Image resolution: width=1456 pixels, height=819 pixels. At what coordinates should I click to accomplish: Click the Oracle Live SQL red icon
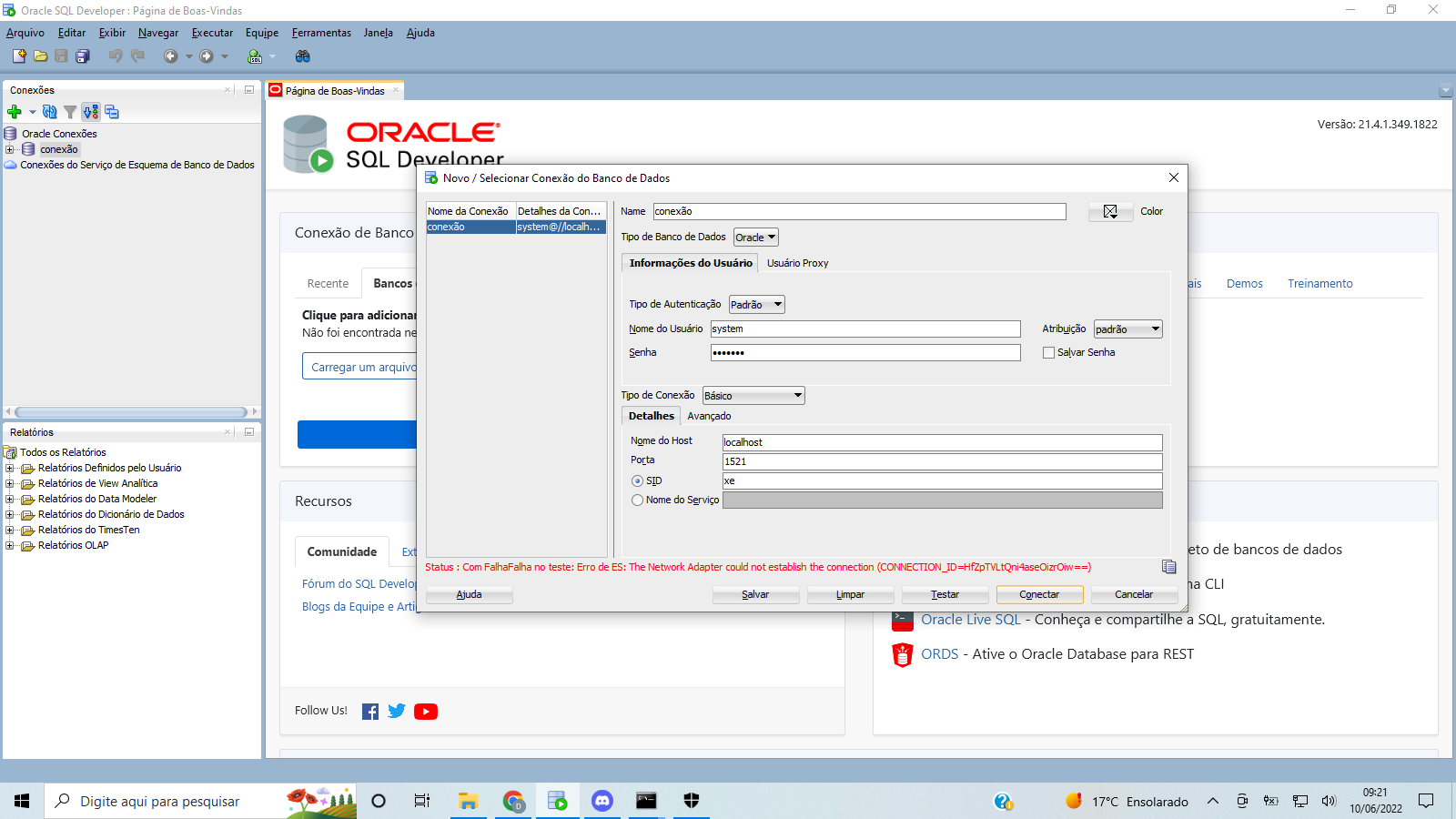click(x=902, y=621)
